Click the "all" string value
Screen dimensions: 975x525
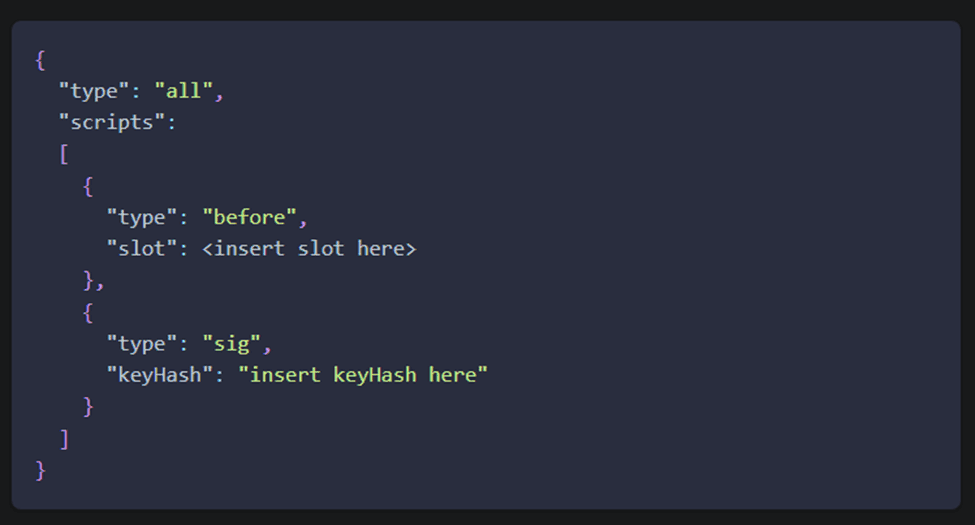pyautogui.click(x=183, y=91)
